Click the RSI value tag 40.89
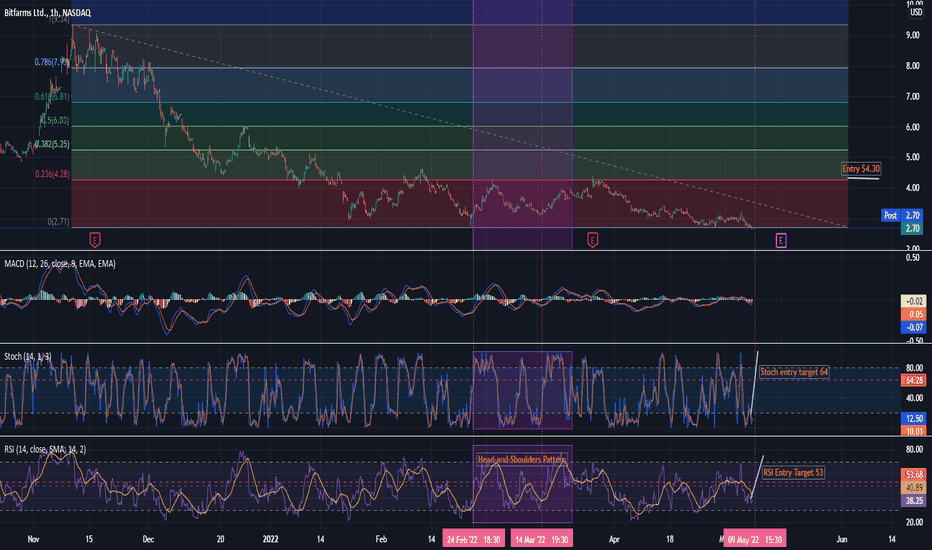 click(914, 488)
